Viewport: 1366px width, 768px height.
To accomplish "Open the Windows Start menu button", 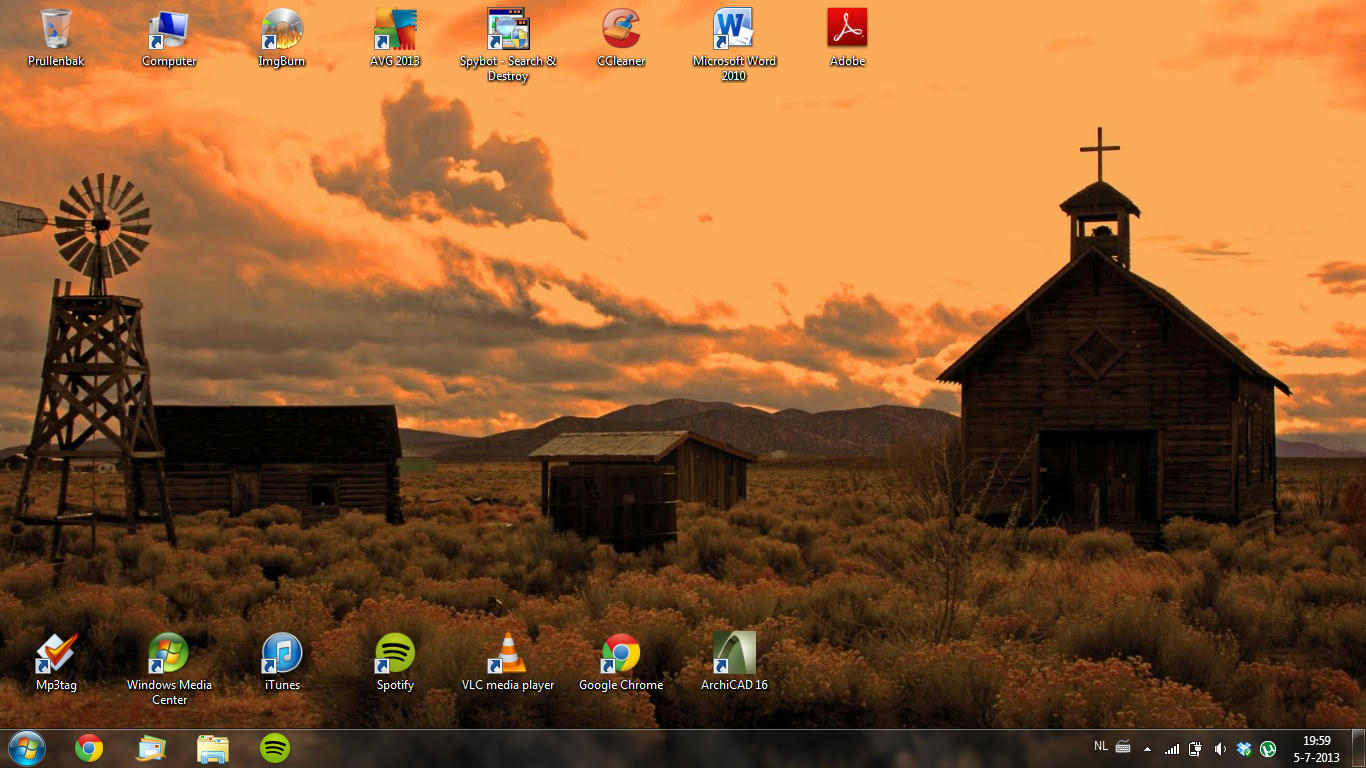I will click(x=26, y=748).
